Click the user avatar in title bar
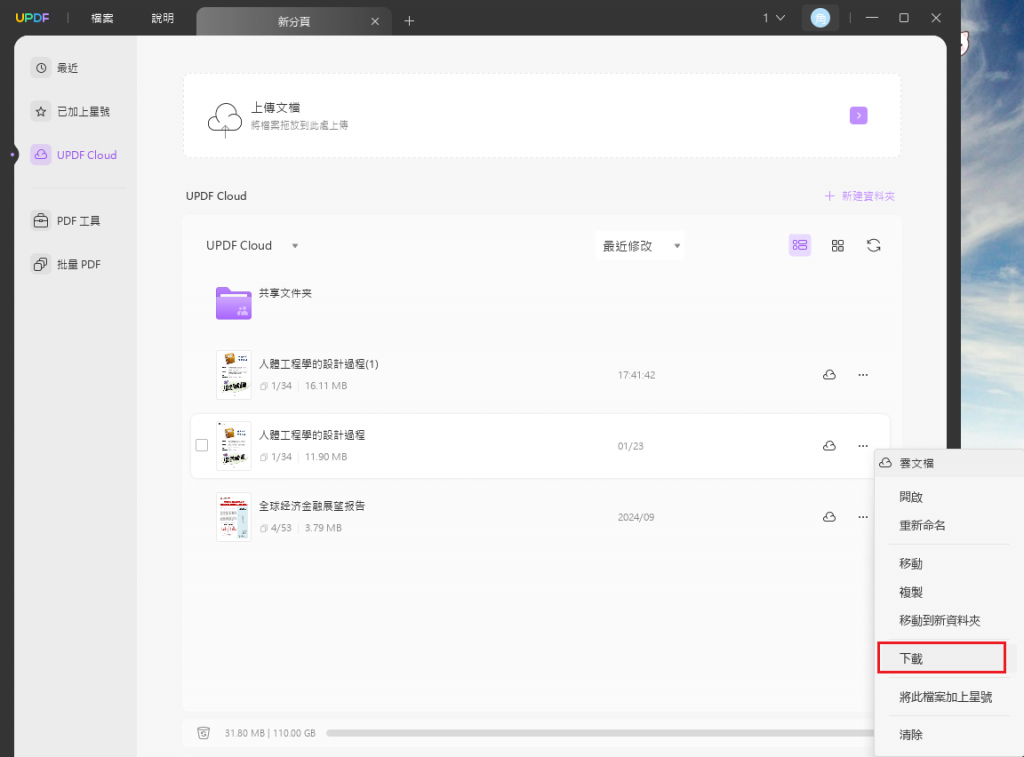Screen dimensions: 1024x757 click(820, 18)
